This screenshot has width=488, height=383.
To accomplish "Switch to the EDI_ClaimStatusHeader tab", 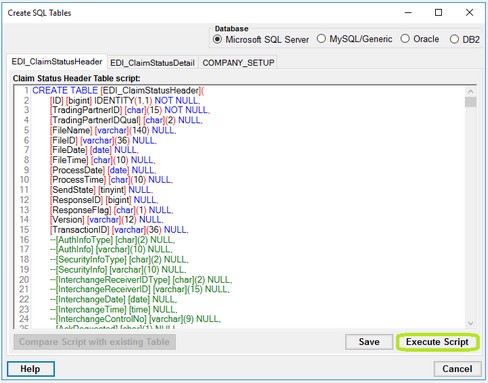I will (x=57, y=62).
